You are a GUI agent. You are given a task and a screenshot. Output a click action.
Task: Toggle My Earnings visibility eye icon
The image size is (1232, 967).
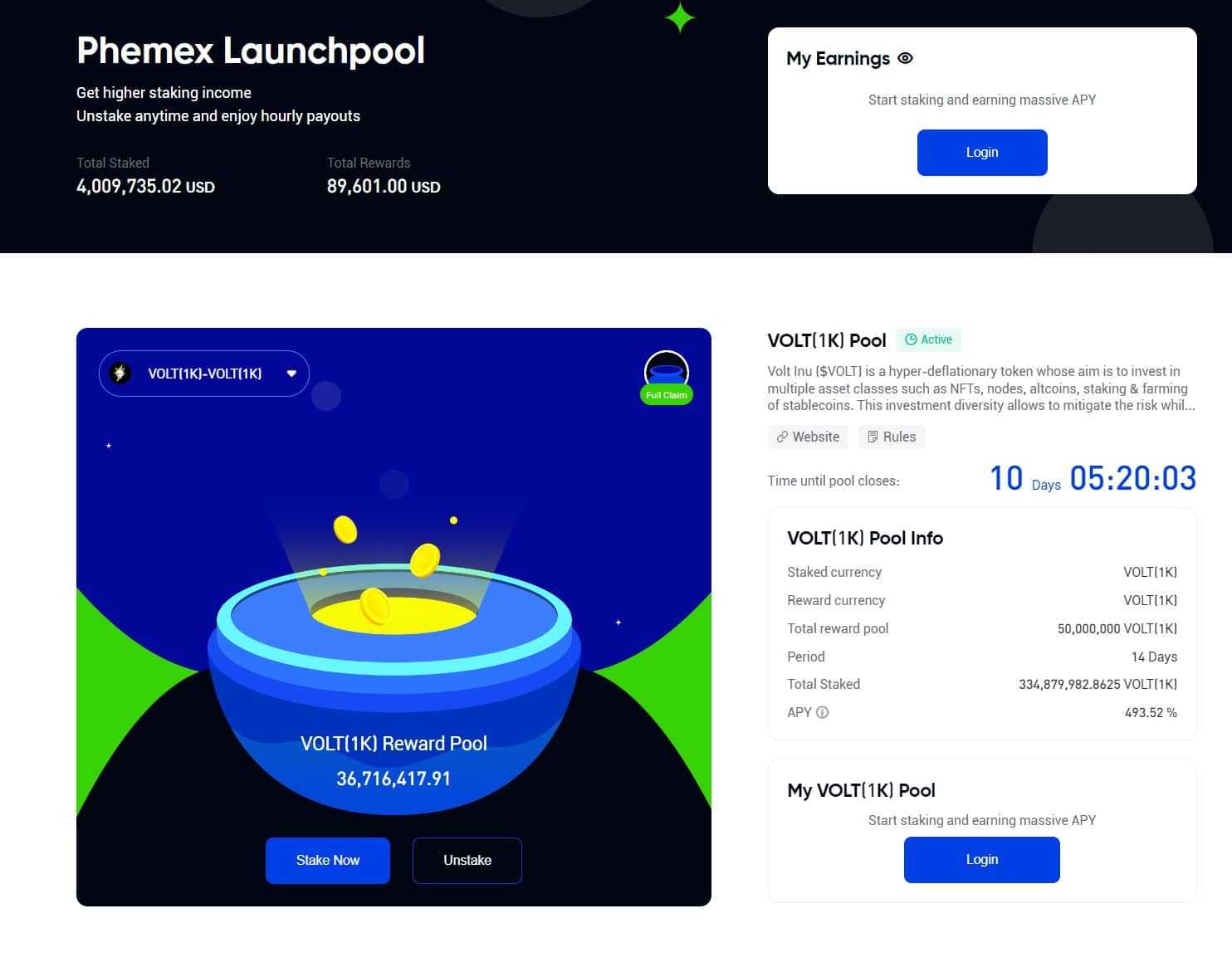point(906,58)
